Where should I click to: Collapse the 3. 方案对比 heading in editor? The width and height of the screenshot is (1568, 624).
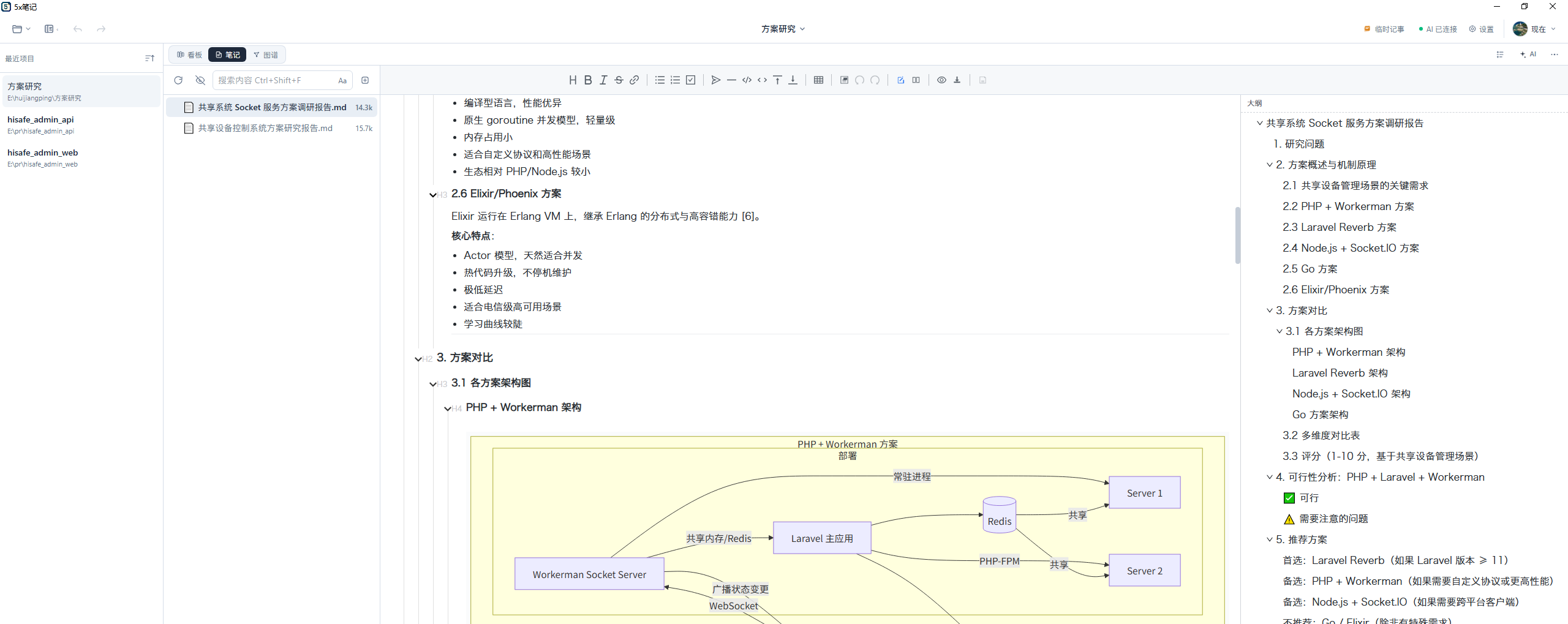[418, 359]
